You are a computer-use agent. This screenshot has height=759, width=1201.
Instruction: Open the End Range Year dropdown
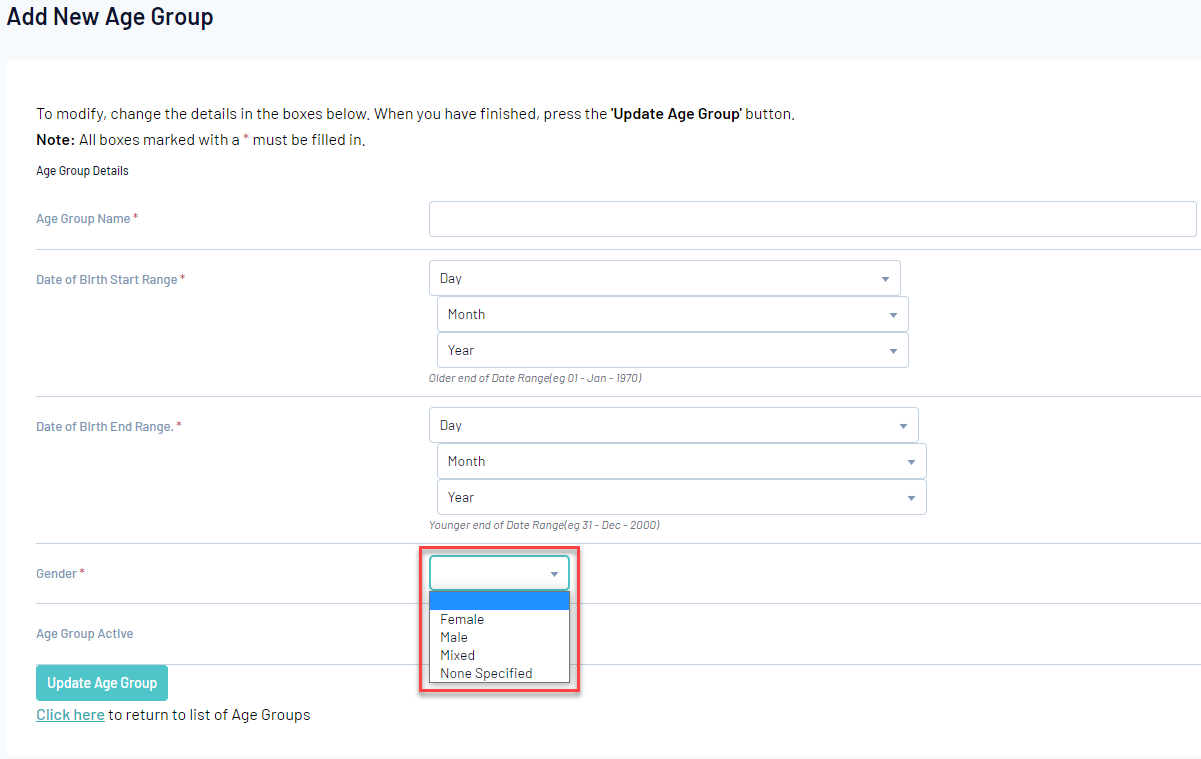pyautogui.click(x=682, y=497)
